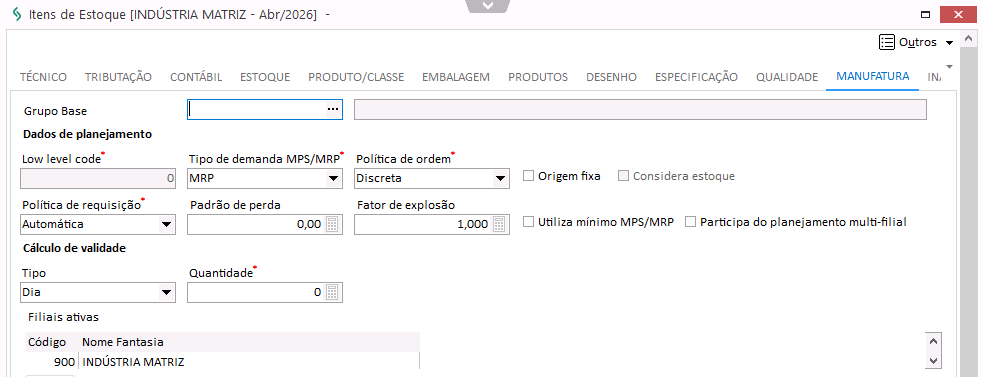Open calculator for Quantidade field
Viewport: 983px width, 377px height.
[332, 292]
